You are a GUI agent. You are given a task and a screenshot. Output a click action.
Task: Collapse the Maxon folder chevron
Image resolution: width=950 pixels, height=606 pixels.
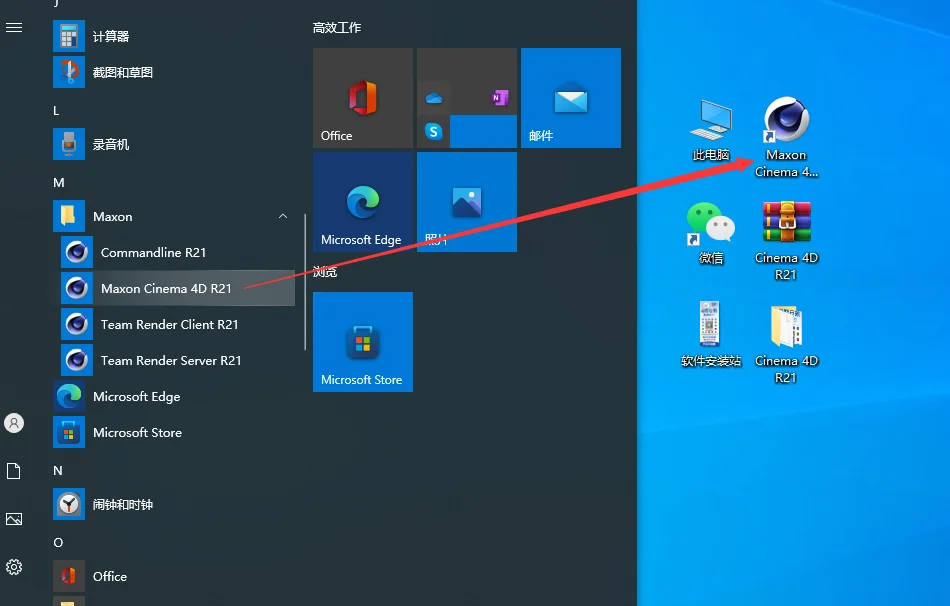[x=282, y=216]
